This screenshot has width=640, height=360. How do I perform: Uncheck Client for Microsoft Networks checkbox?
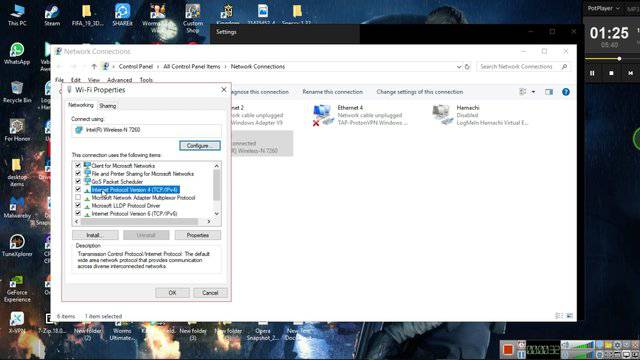click(78, 166)
